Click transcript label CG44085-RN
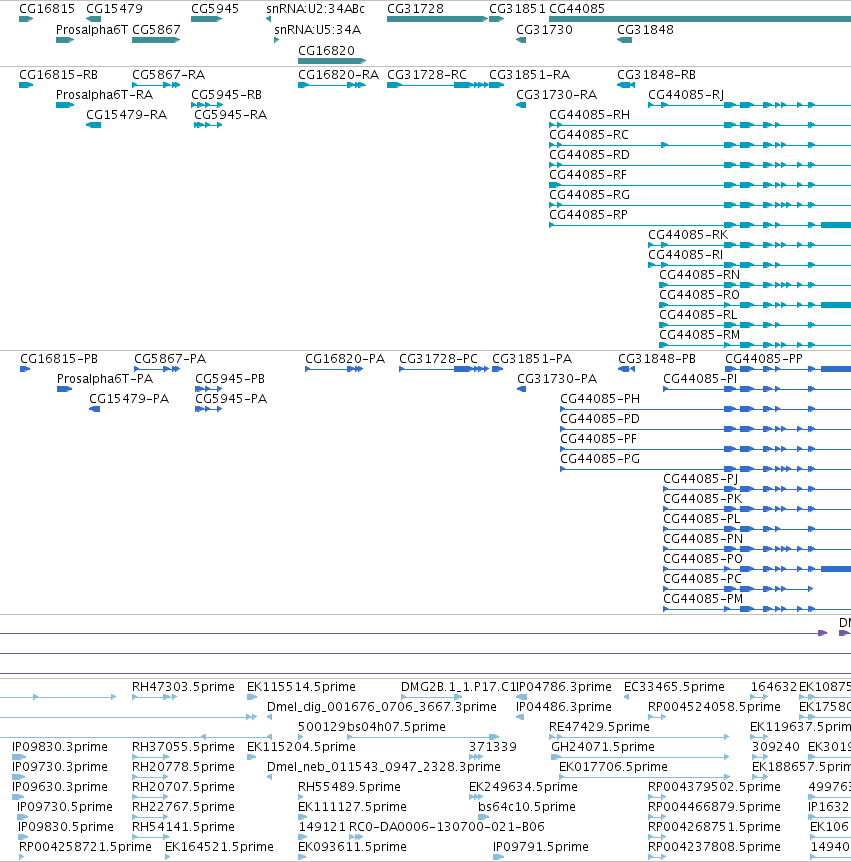Viewport: 851px width, 862px height. [x=699, y=275]
